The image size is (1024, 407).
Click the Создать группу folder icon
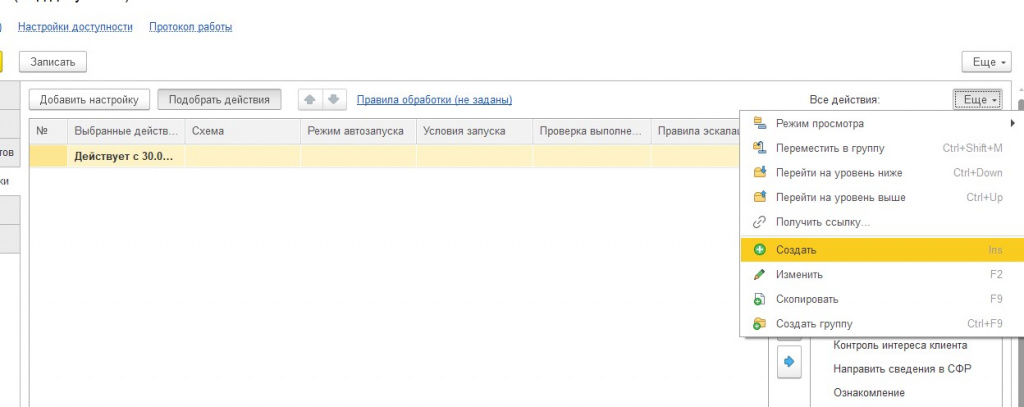tap(759, 324)
